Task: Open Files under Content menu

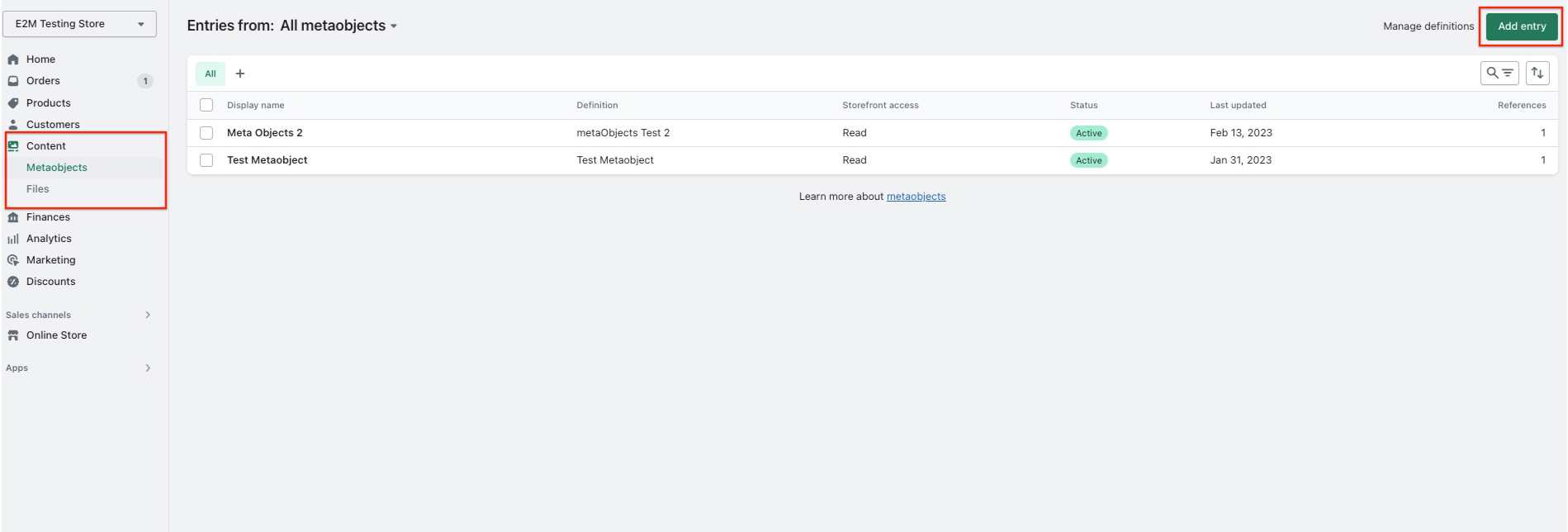Action: click(38, 189)
